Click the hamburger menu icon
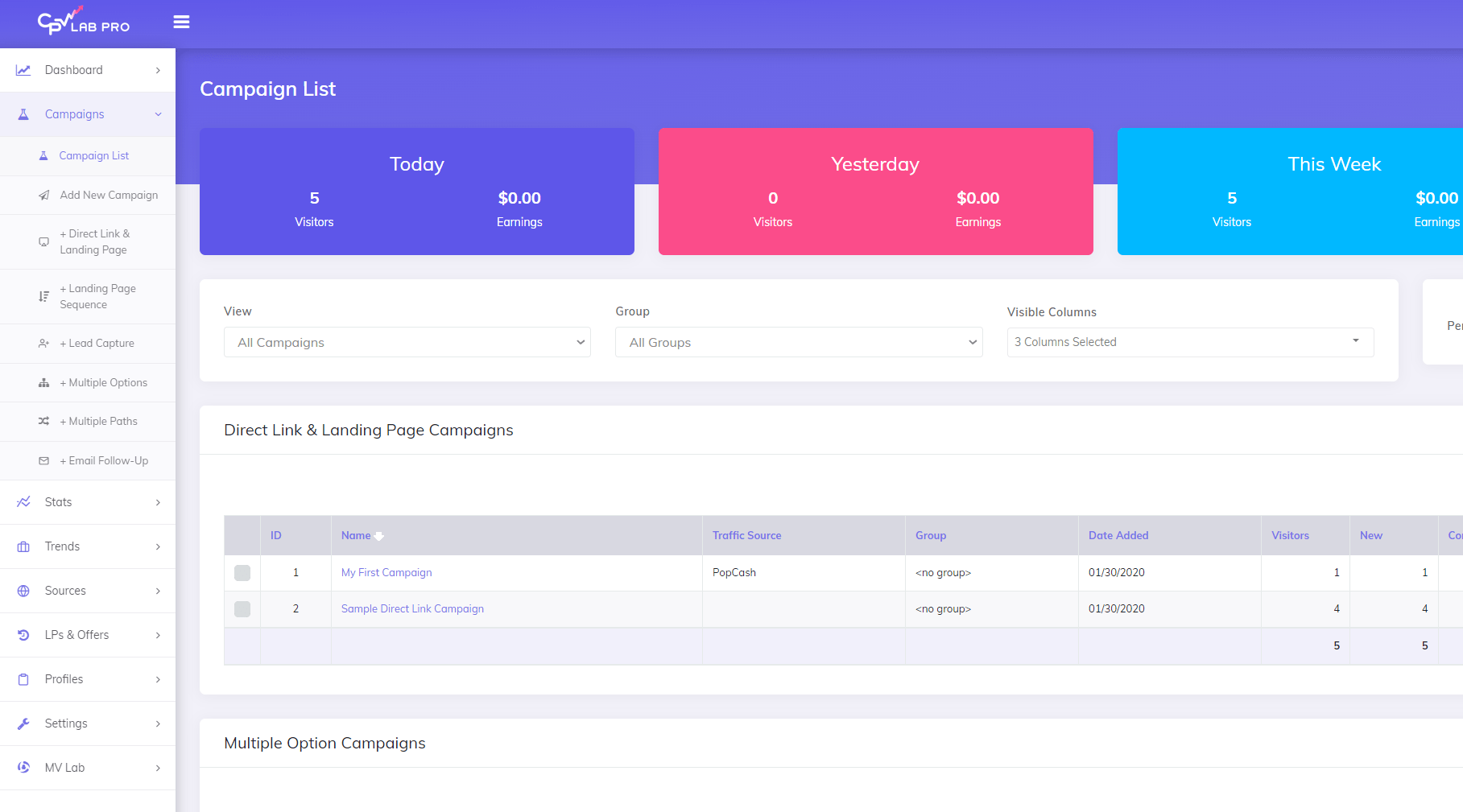 pyautogui.click(x=181, y=22)
